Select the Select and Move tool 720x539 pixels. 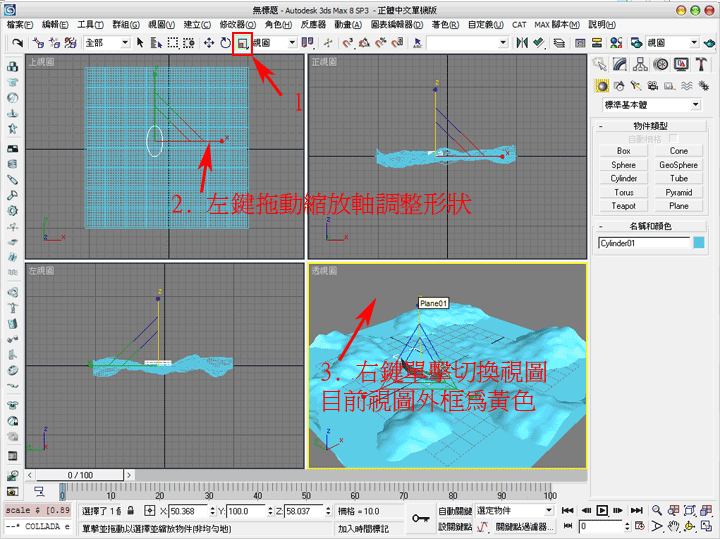pos(209,43)
